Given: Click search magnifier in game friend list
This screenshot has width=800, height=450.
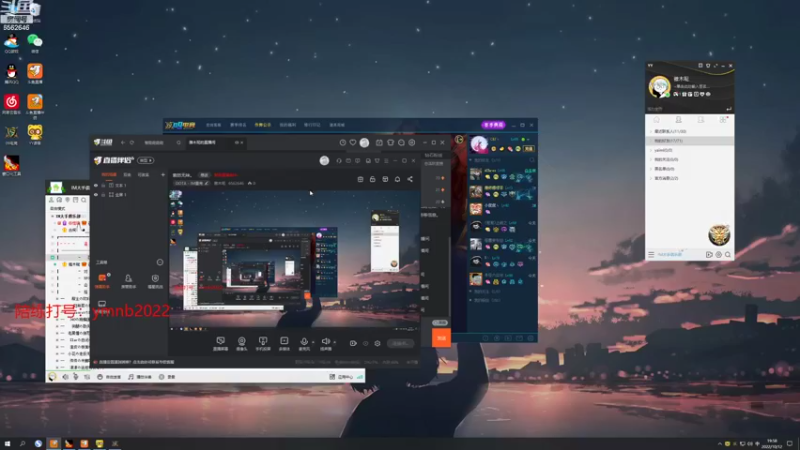Looking at the screenshot, I should (x=532, y=160).
